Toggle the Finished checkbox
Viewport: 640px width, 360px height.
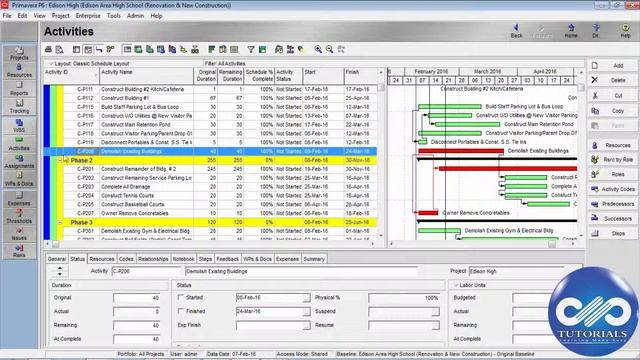180,311
